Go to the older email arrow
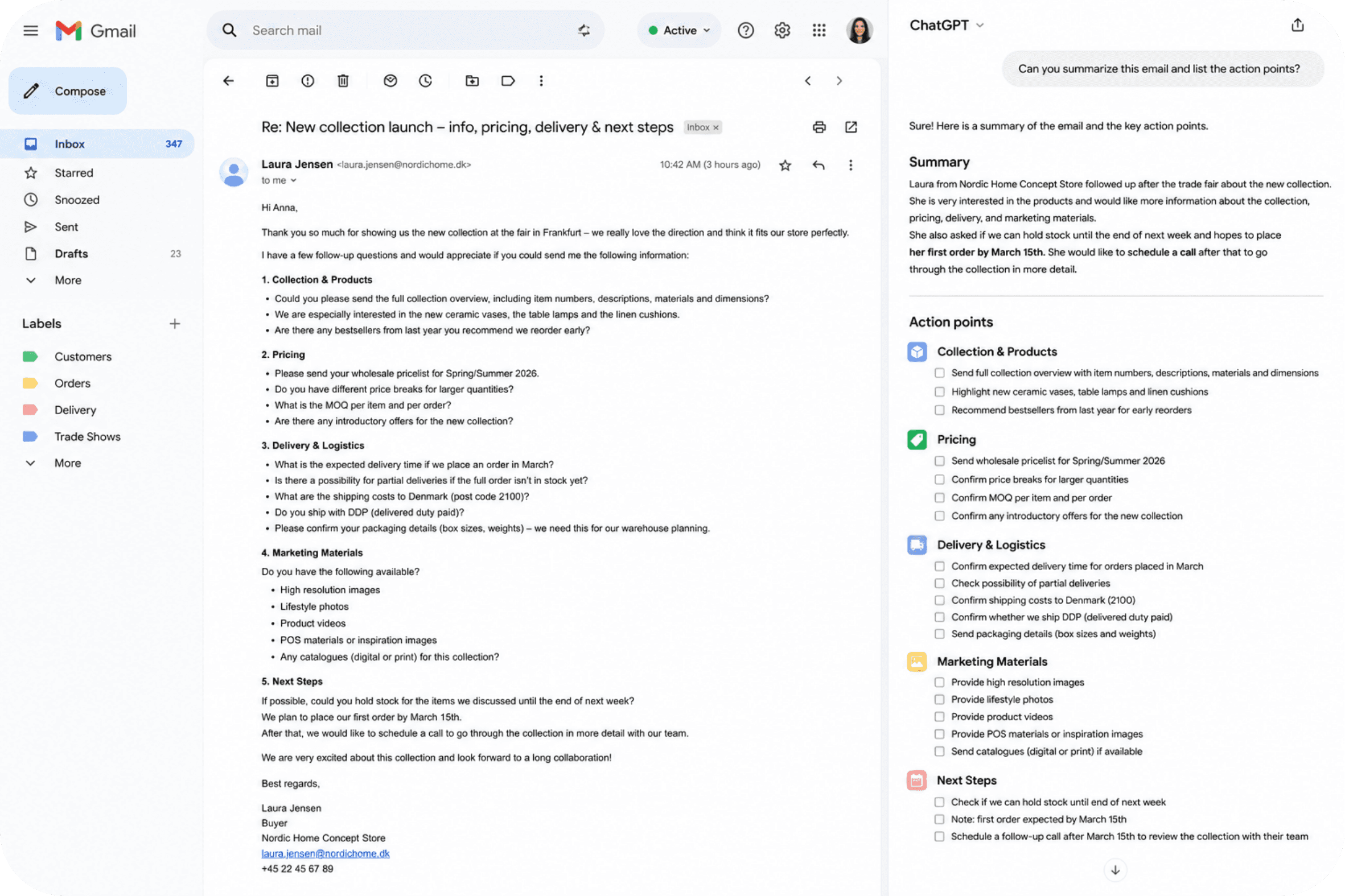1345x896 pixels. pos(839,81)
